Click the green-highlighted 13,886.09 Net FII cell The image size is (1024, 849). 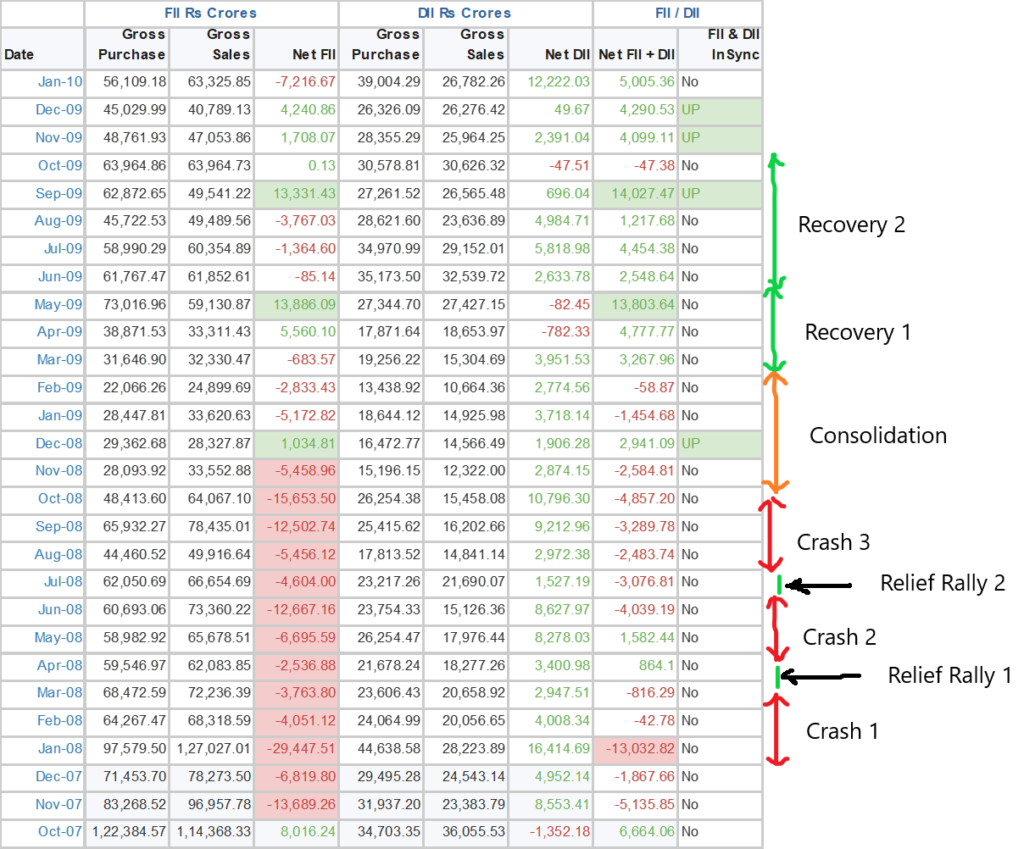click(x=296, y=304)
